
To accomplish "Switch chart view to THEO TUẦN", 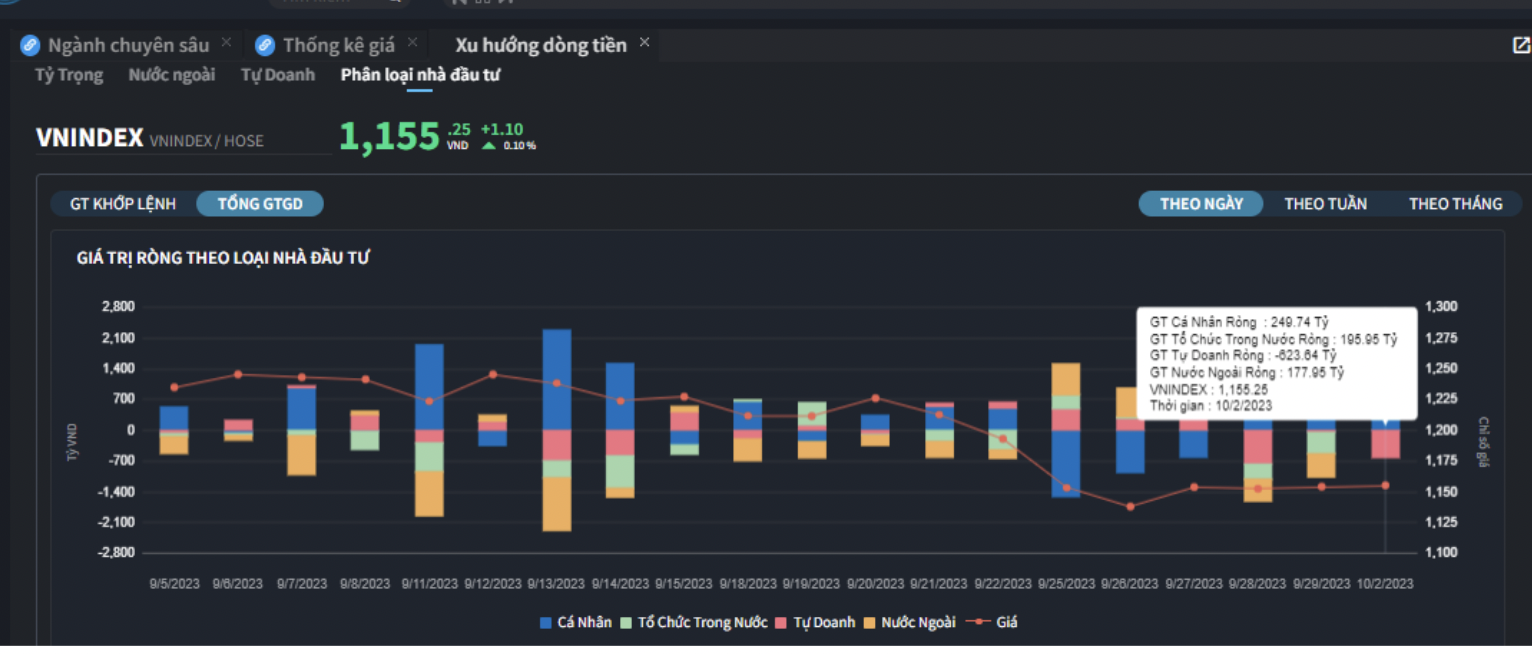I will (x=1325, y=204).
